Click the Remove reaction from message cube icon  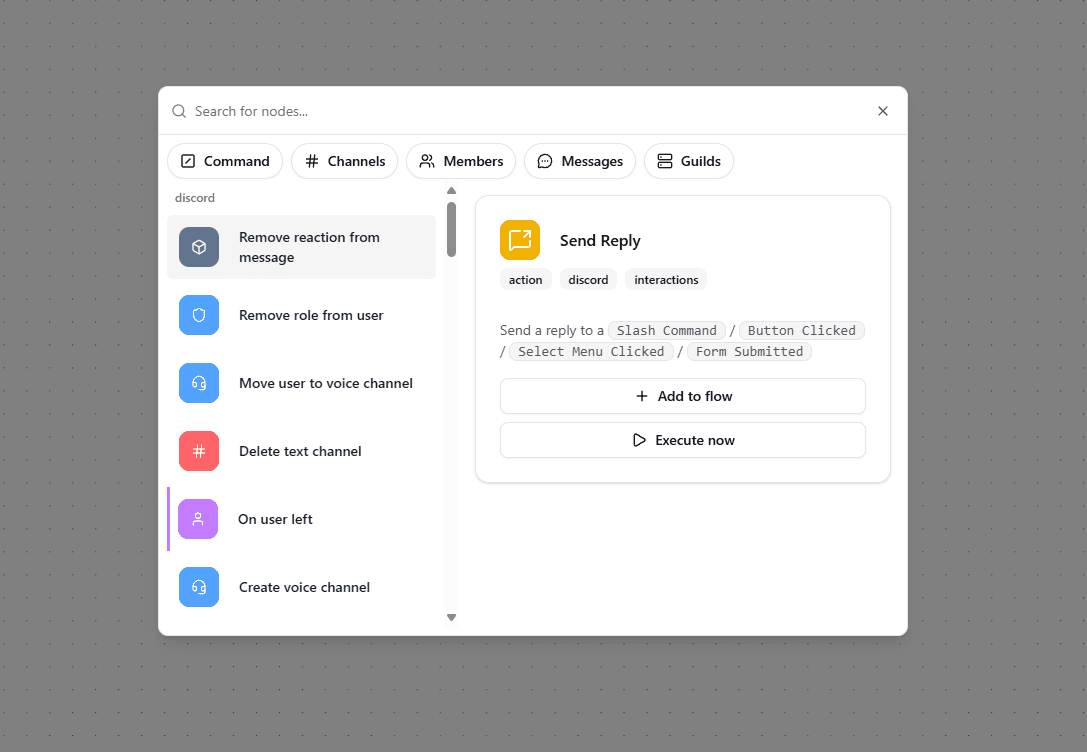point(199,247)
